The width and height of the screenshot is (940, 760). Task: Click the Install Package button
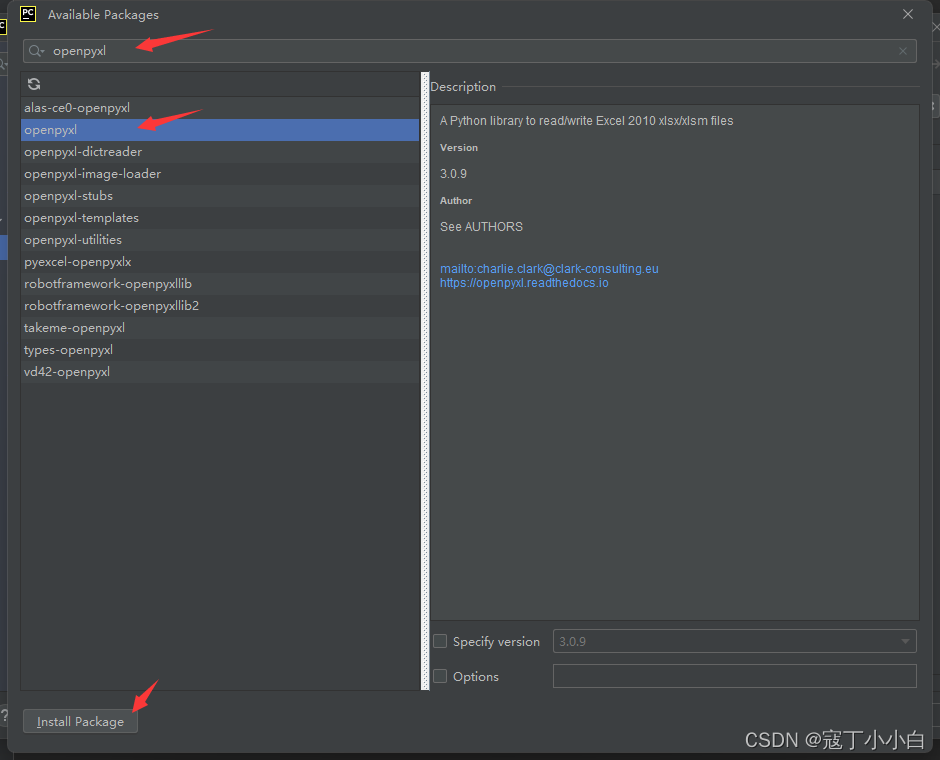80,722
